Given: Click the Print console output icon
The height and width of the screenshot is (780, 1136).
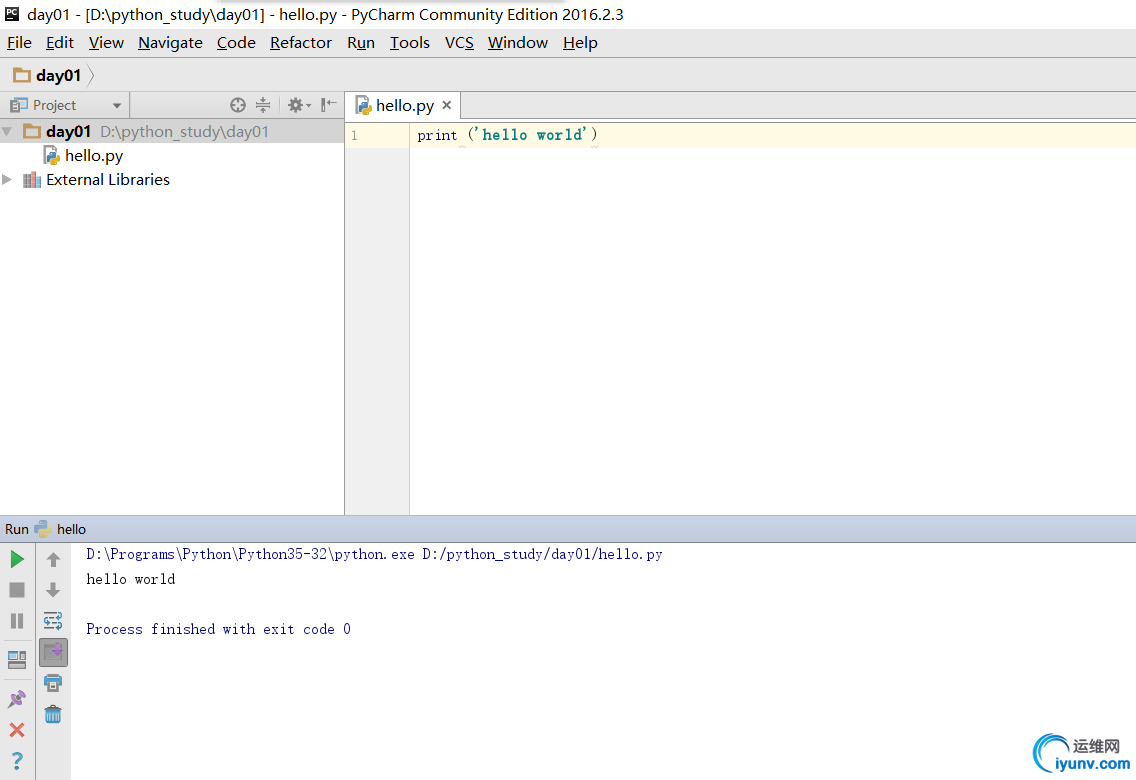Looking at the screenshot, I should pyautogui.click(x=53, y=683).
